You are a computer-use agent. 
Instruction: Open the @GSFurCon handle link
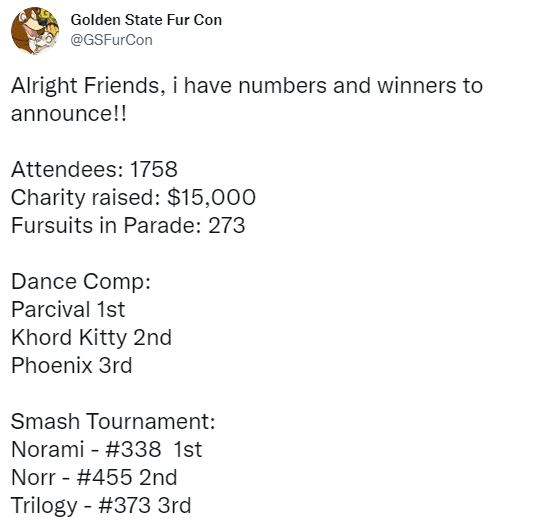pos(111,40)
